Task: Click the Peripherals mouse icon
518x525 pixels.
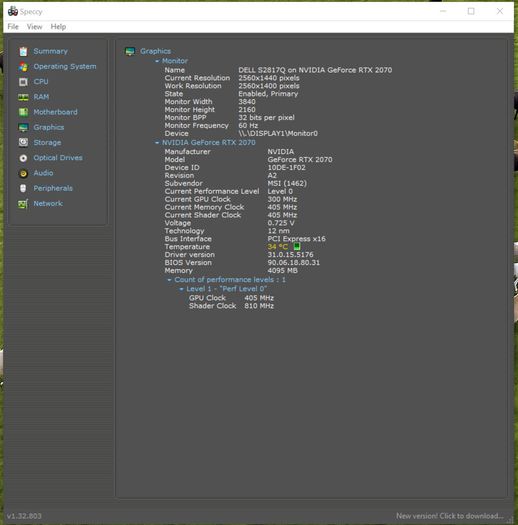Action: tap(23, 189)
